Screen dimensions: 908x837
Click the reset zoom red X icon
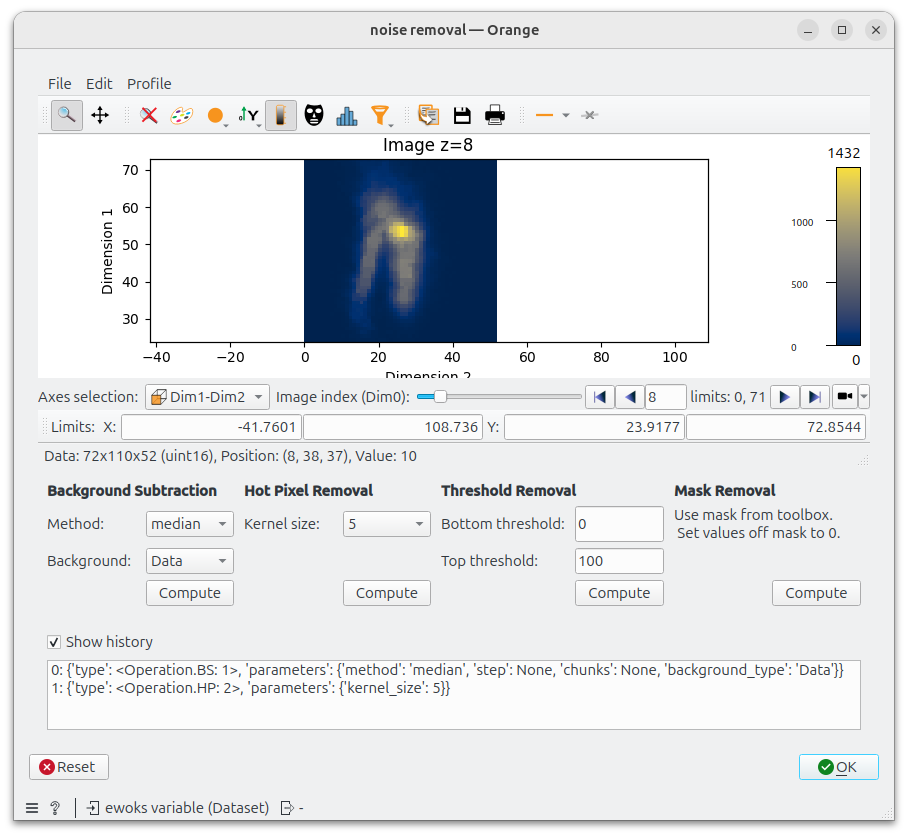pyautogui.click(x=149, y=115)
